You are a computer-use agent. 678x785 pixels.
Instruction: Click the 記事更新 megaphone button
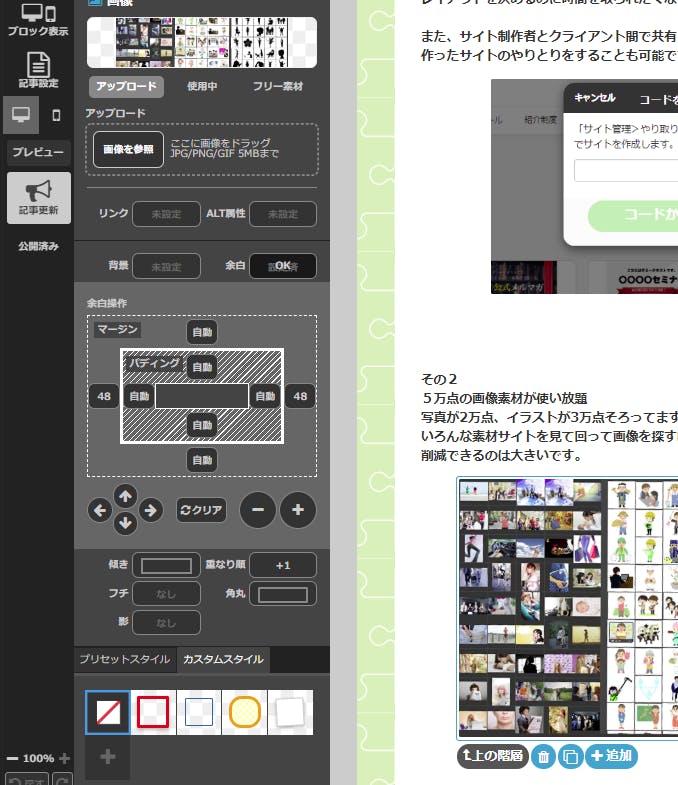point(39,198)
